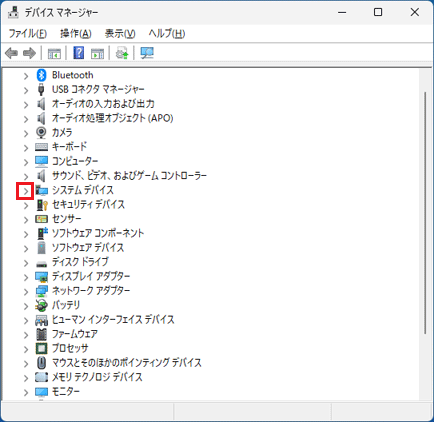Click the scan for hardware changes monitor icon
The height and width of the screenshot is (422, 434).
pyautogui.click(x=147, y=53)
